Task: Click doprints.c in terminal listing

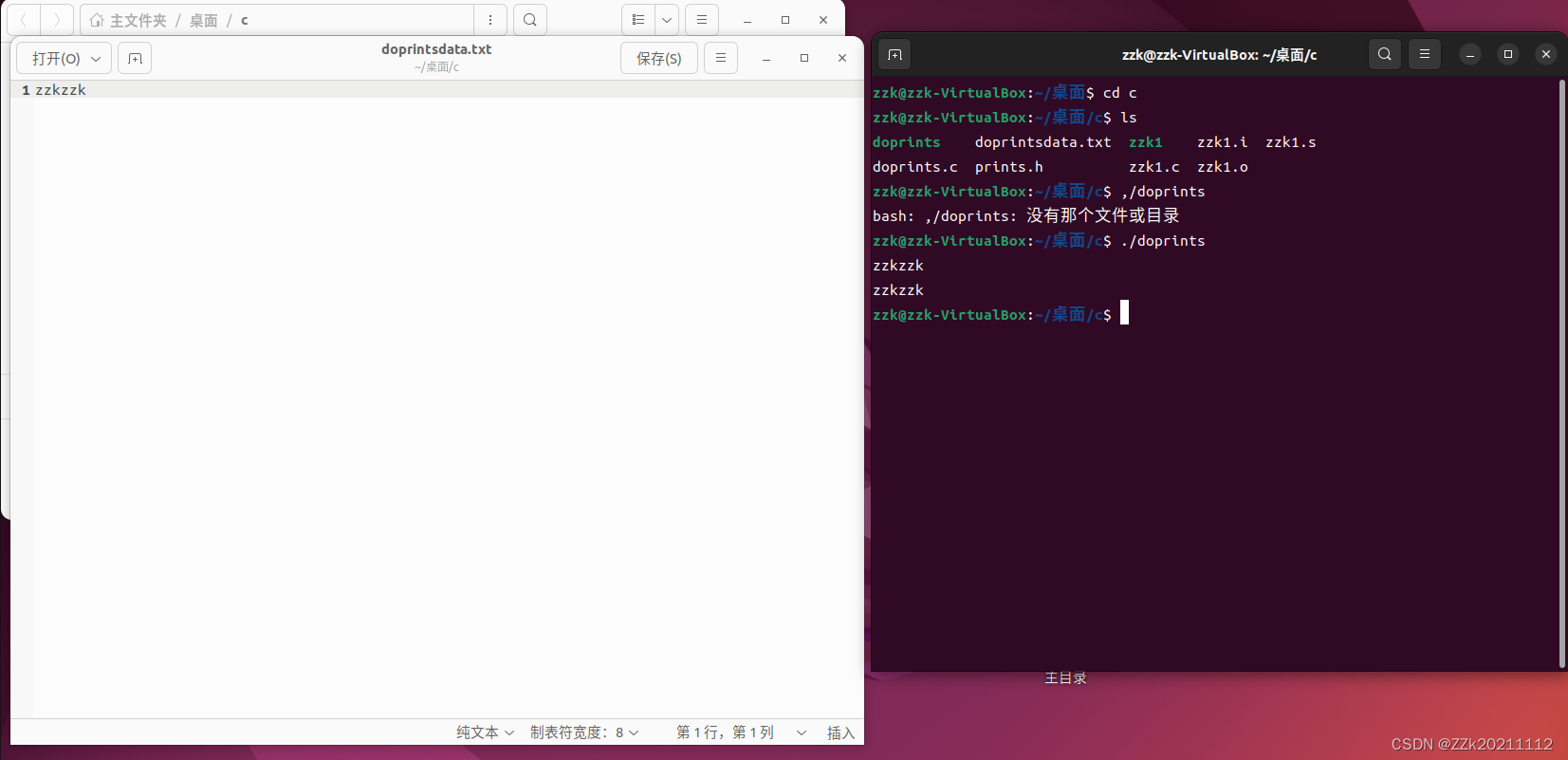Action: pyautogui.click(x=914, y=167)
